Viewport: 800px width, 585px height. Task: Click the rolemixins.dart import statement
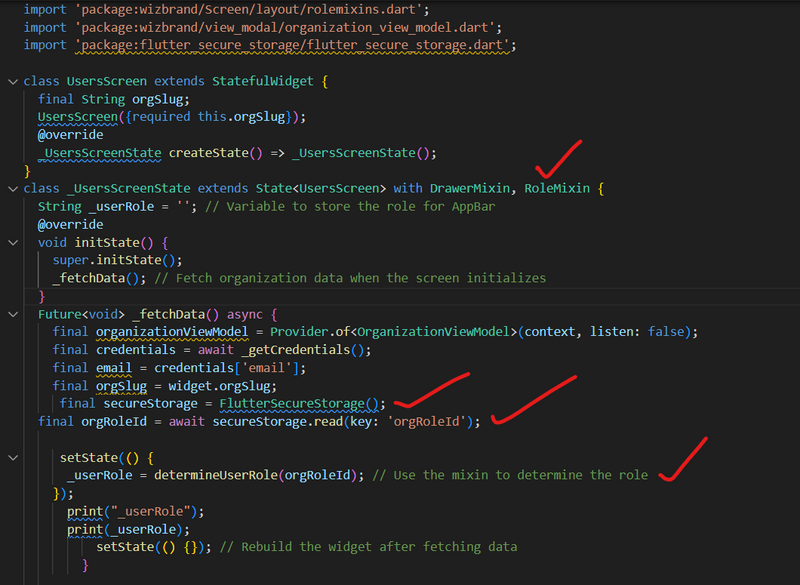pyautogui.click(x=250, y=9)
